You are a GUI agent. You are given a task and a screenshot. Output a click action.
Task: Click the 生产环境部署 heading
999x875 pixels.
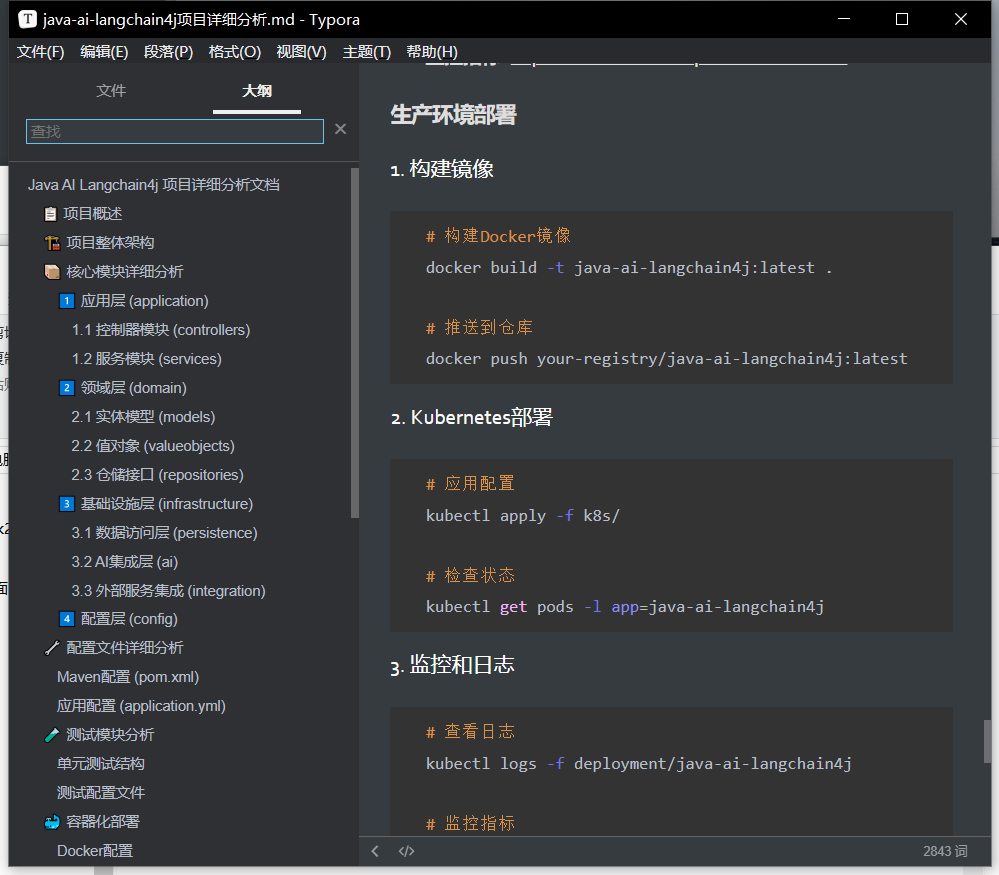pos(453,115)
